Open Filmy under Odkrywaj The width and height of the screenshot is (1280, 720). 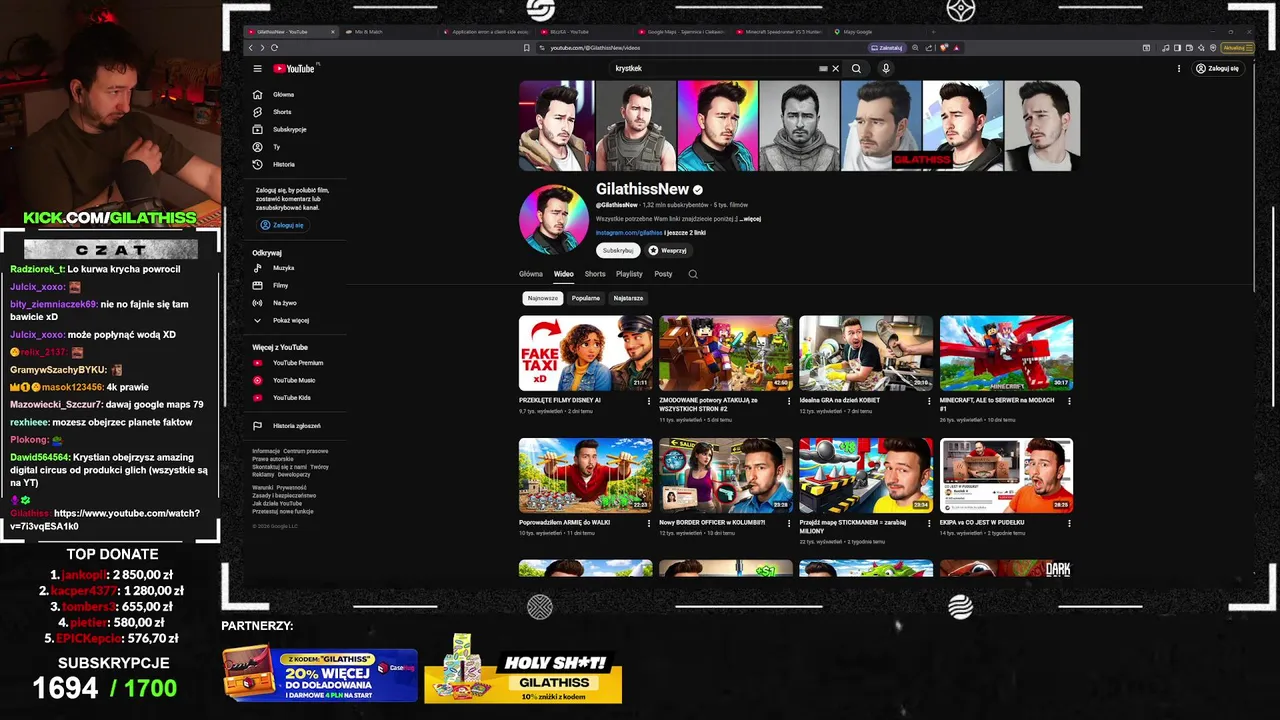[280, 285]
